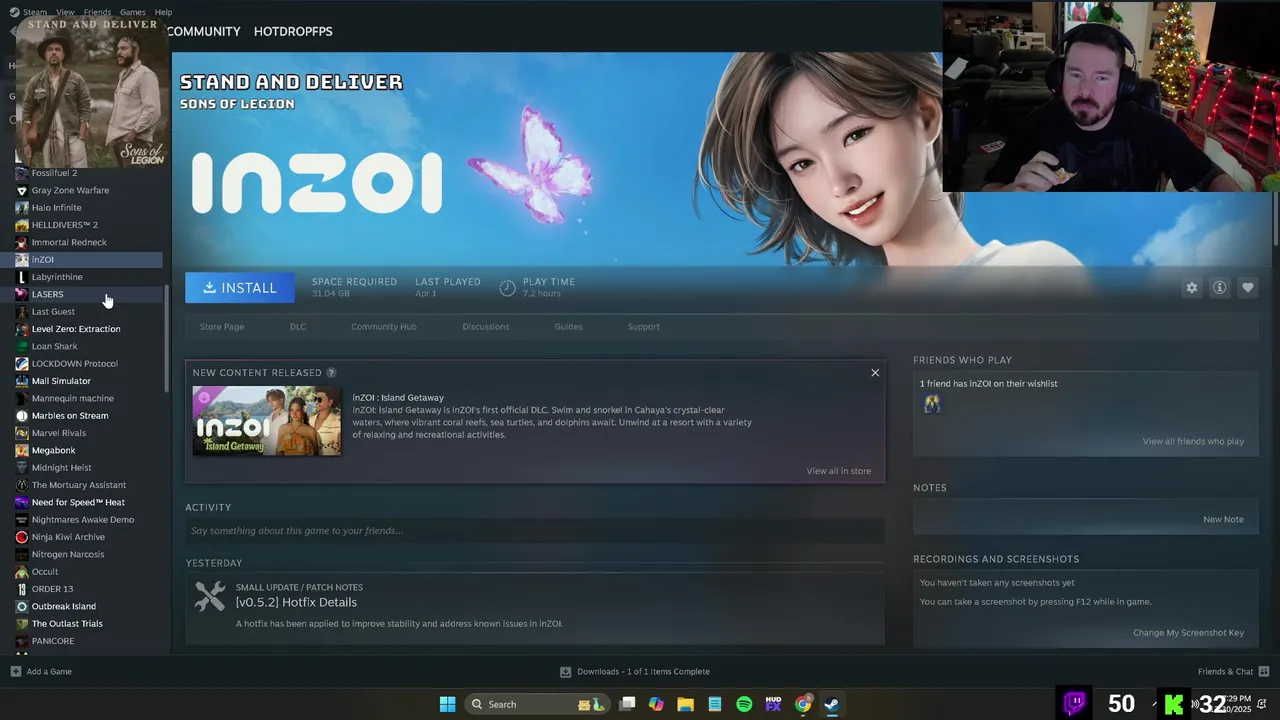Select the Ninja Kiwi Archive icon in library
The width and height of the screenshot is (1280, 720).
[x=22, y=537]
